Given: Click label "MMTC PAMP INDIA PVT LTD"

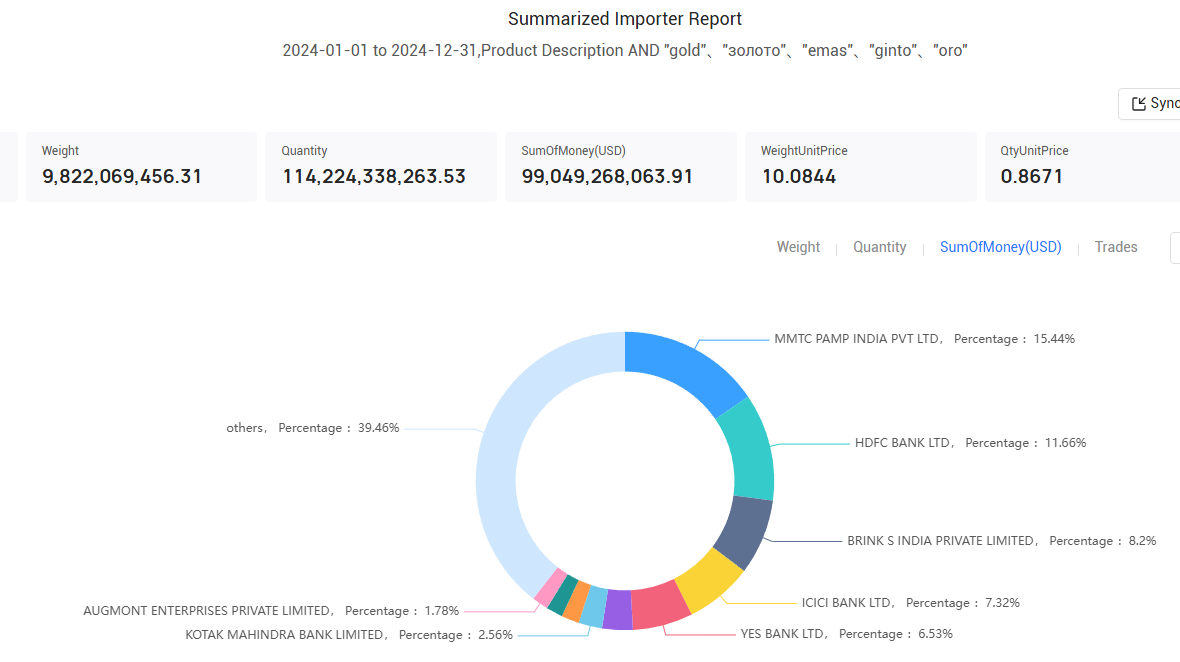Looking at the screenshot, I should click(x=857, y=339).
